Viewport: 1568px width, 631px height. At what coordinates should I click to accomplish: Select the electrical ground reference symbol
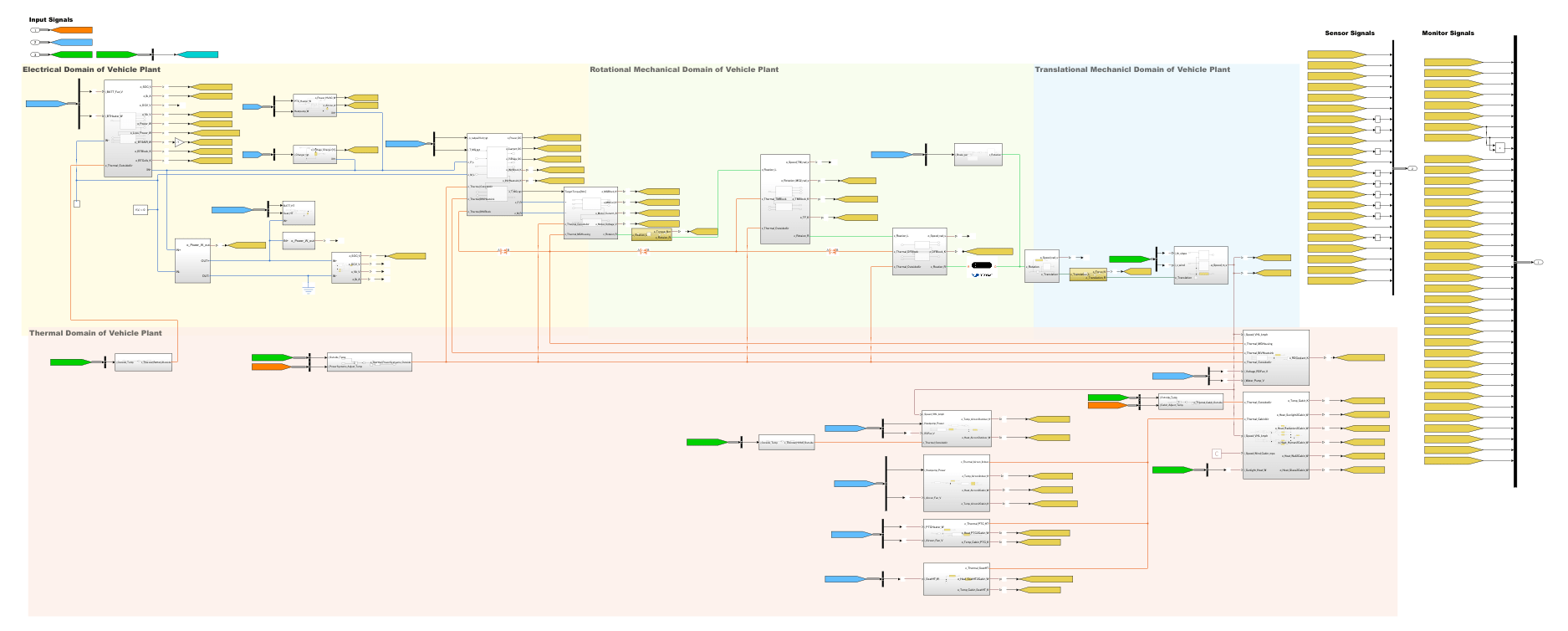click(x=309, y=290)
